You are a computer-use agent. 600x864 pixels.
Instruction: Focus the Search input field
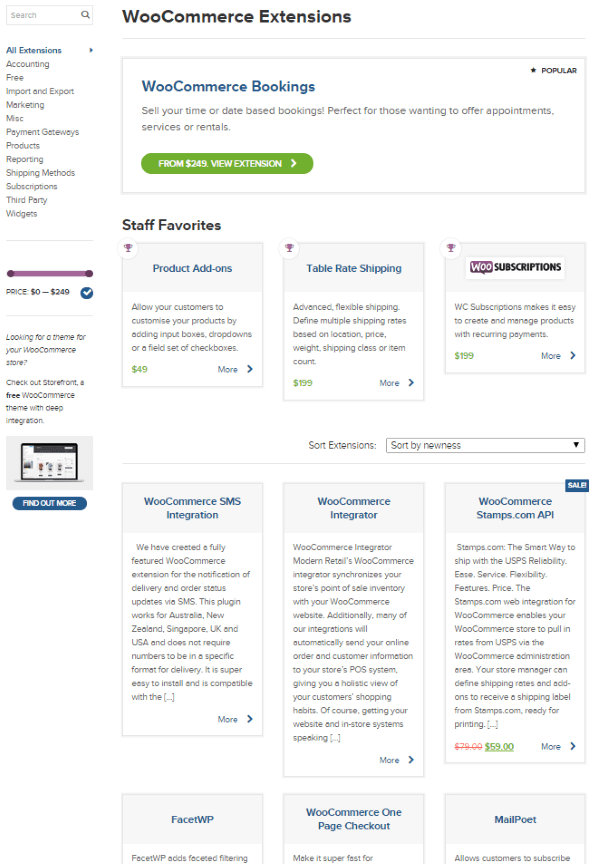pos(44,15)
